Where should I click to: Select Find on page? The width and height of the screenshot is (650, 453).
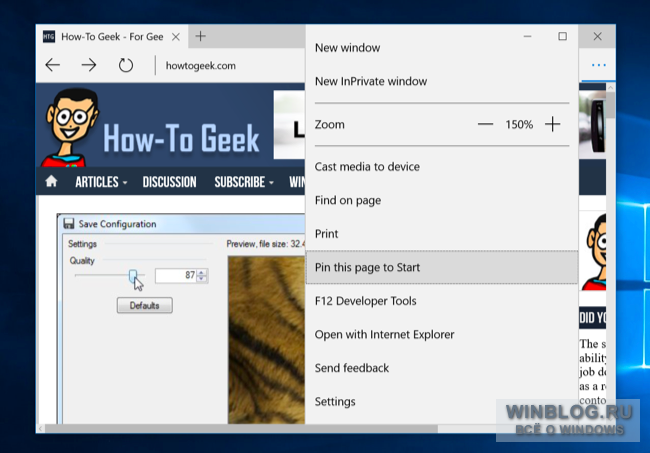(441, 200)
